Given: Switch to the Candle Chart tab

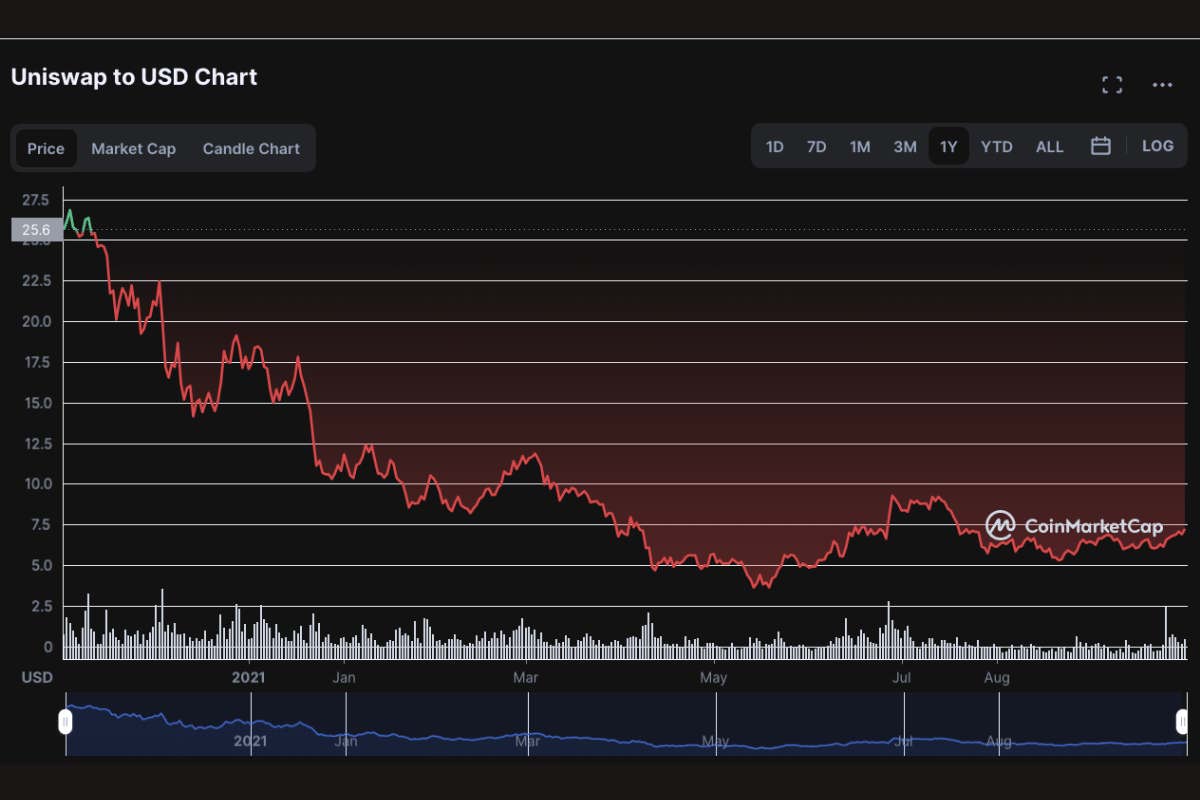Looking at the screenshot, I should pyautogui.click(x=251, y=148).
